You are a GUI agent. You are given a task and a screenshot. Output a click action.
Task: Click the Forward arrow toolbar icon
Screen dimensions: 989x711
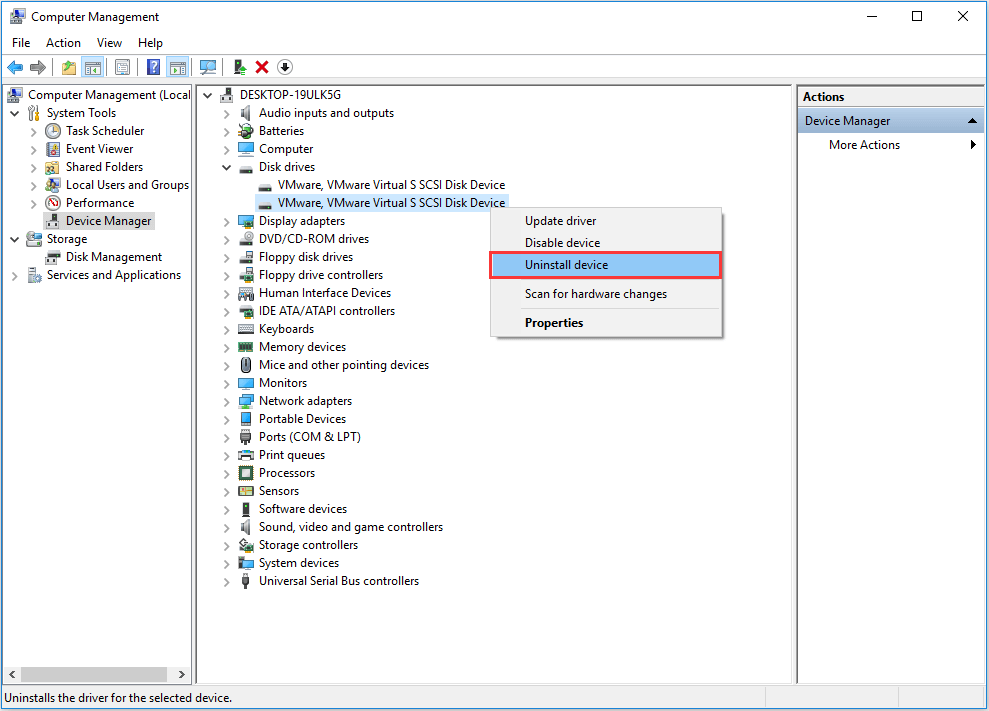click(x=38, y=68)
